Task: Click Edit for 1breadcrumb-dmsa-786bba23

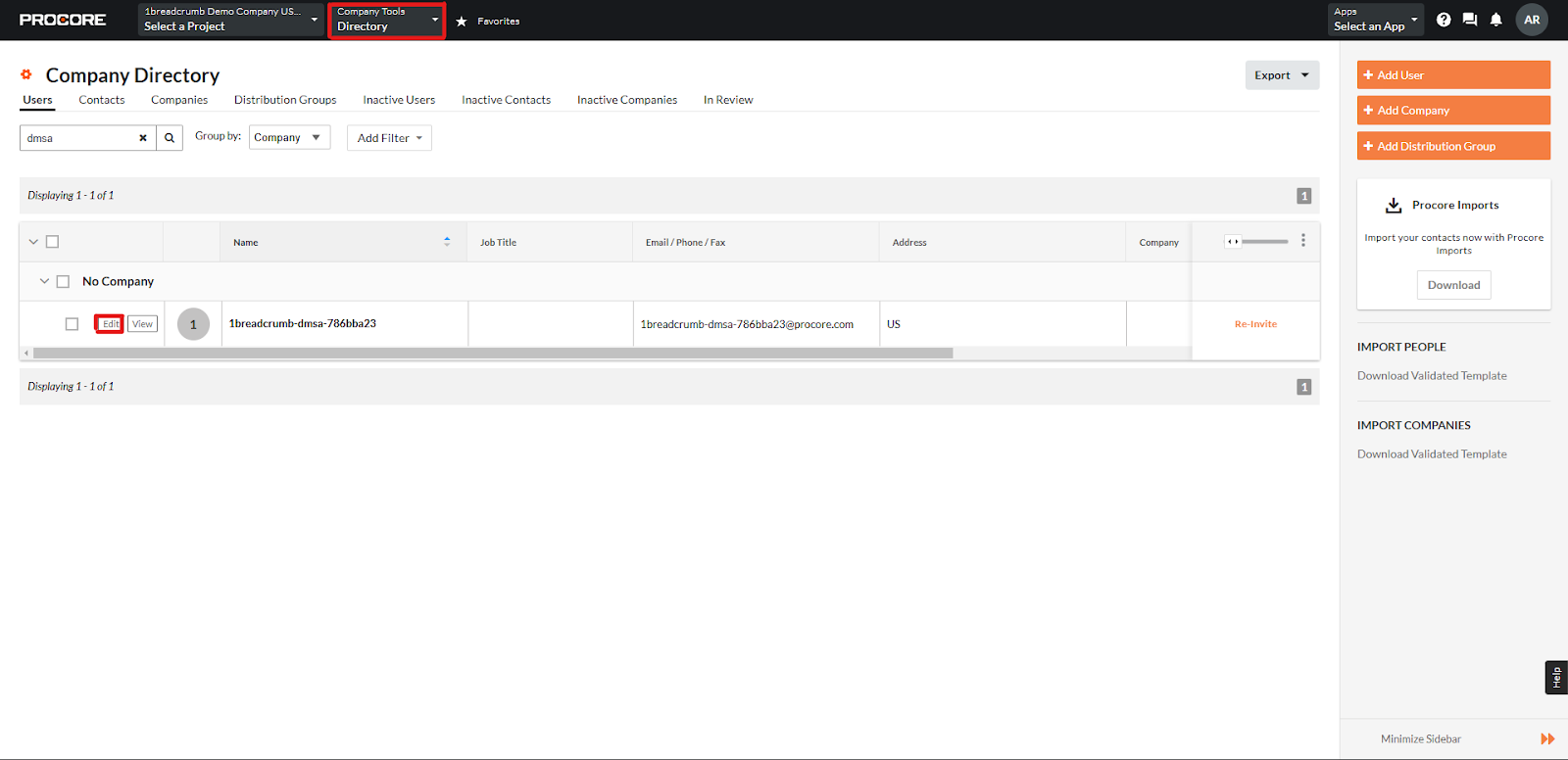Action: click(110, 324)
